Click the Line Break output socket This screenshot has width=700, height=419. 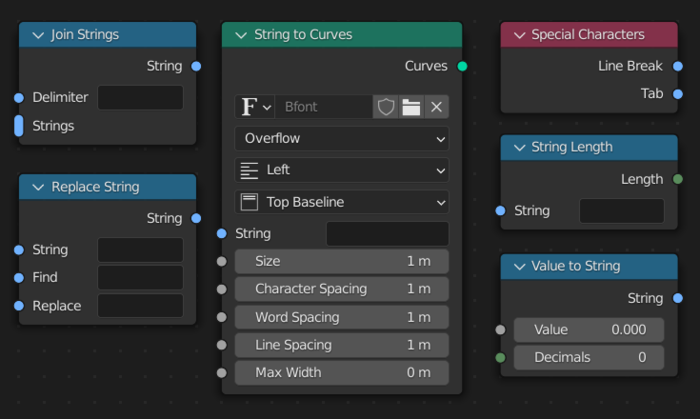(x=679, y=65)
